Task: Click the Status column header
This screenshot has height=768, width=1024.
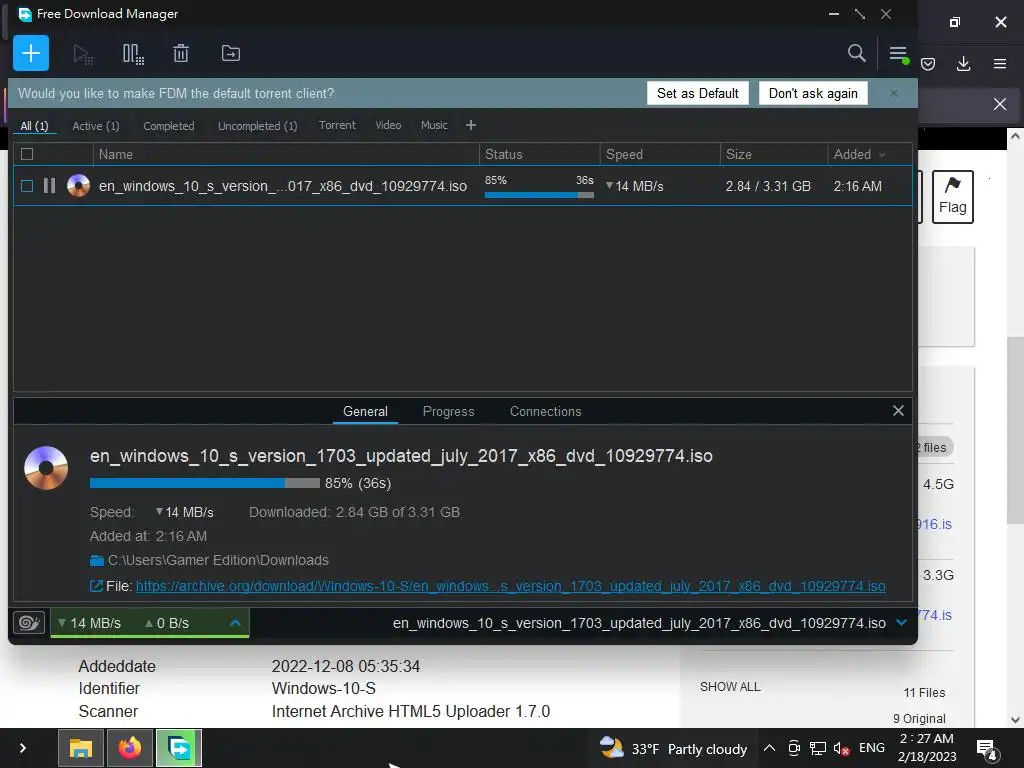Action: click(539, 154)
